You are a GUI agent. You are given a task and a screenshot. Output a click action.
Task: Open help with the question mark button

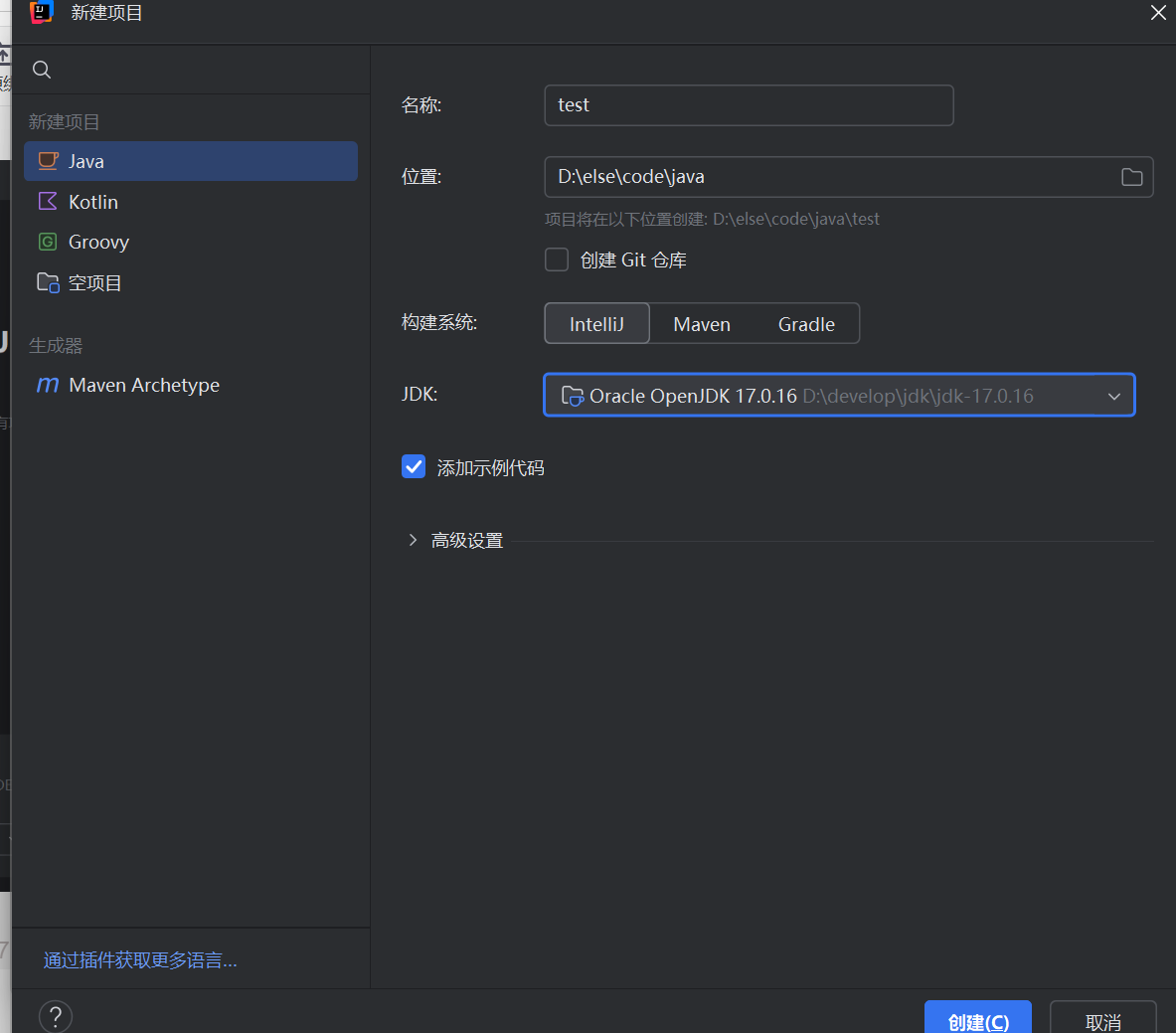[56, 1017]
